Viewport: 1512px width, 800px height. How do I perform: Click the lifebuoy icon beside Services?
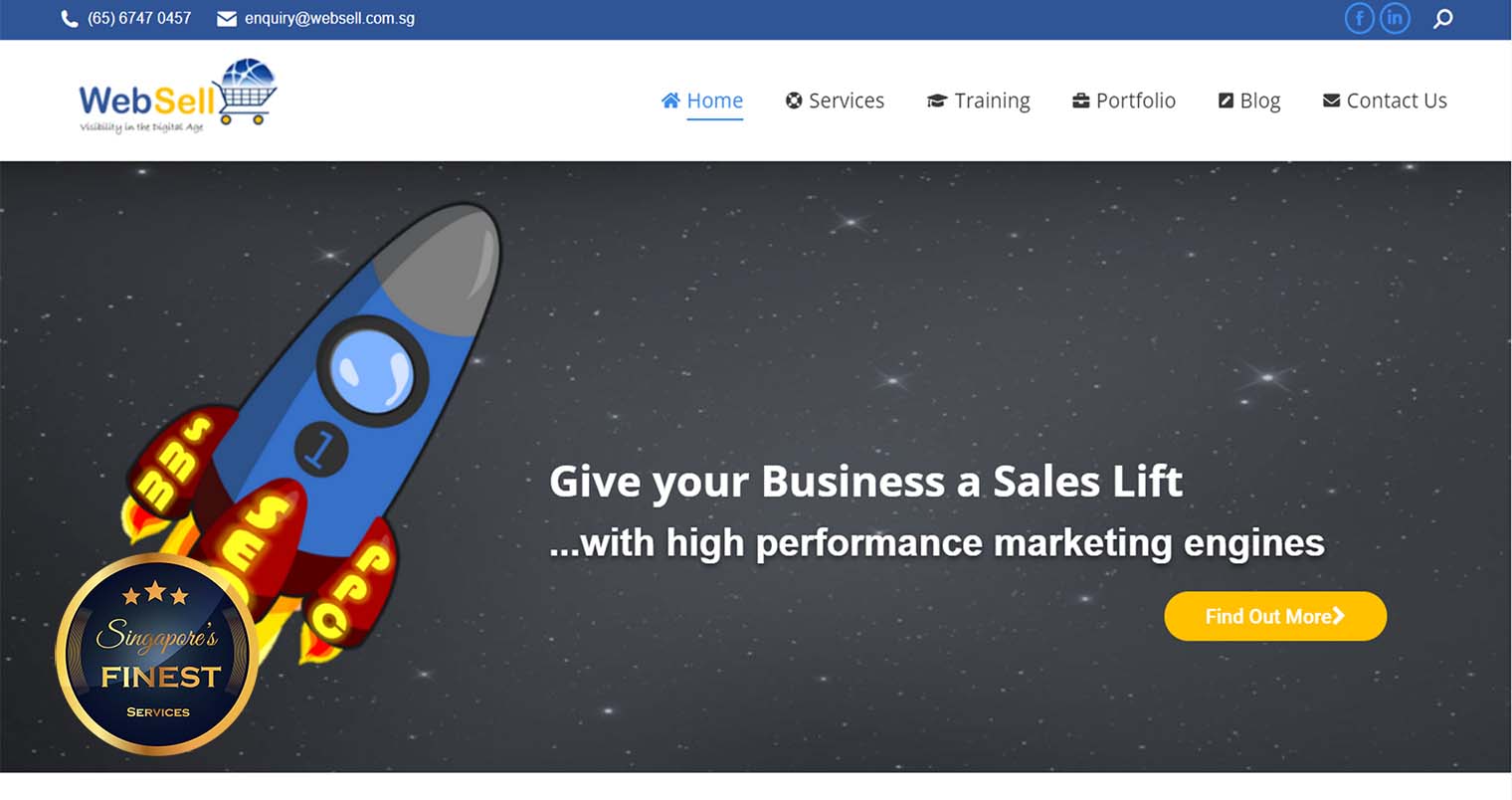794,100
